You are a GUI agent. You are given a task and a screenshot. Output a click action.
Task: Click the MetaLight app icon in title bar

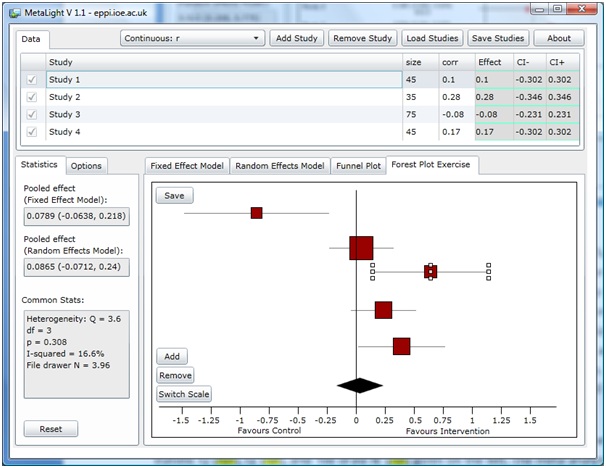point(13,9)
